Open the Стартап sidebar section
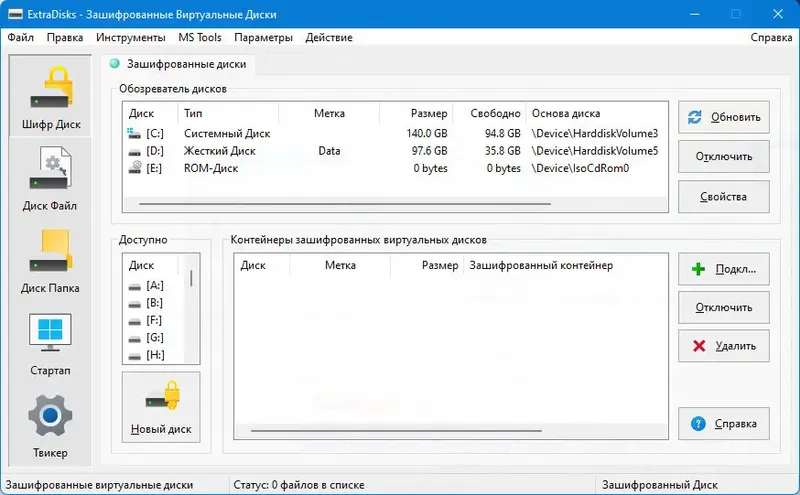 point(51,343)
